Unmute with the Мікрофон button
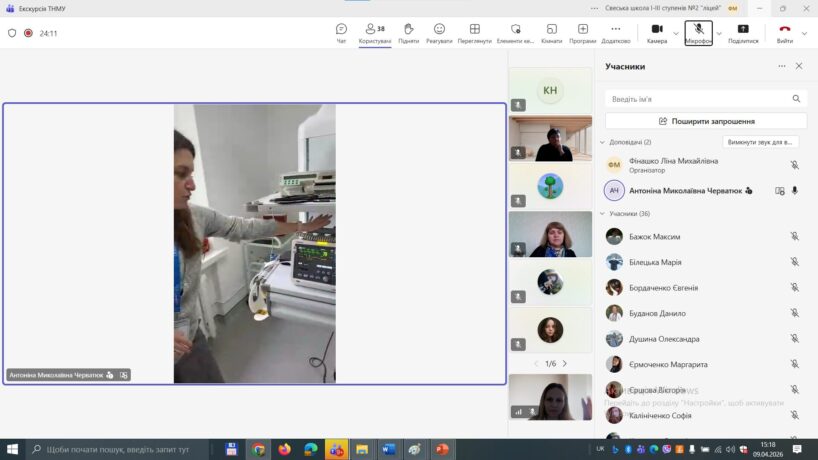The width and height of the screenshot is (818, 460). (698, 33)
